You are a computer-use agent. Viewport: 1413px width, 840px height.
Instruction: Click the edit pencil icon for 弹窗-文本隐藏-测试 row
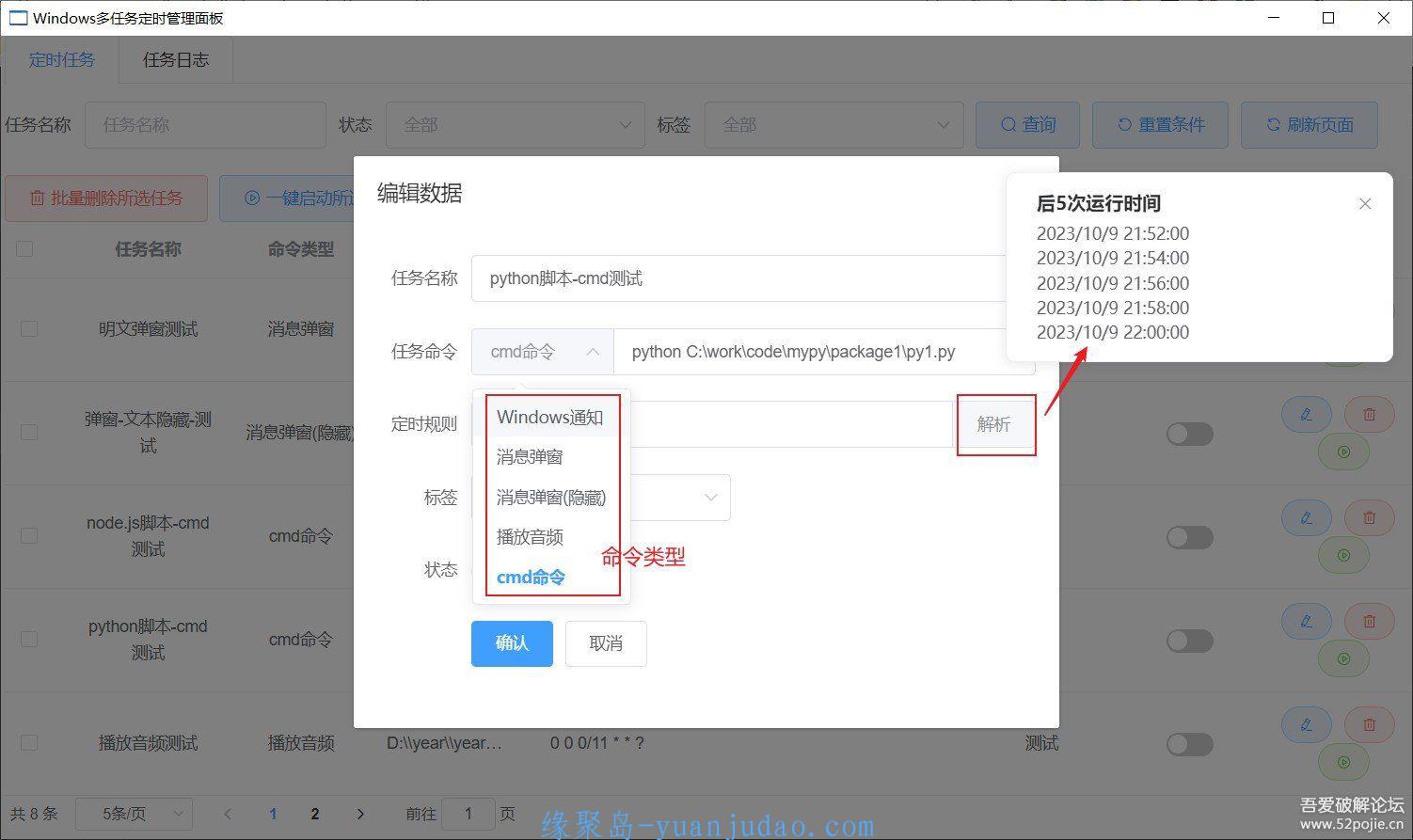tap(1306, 415)
